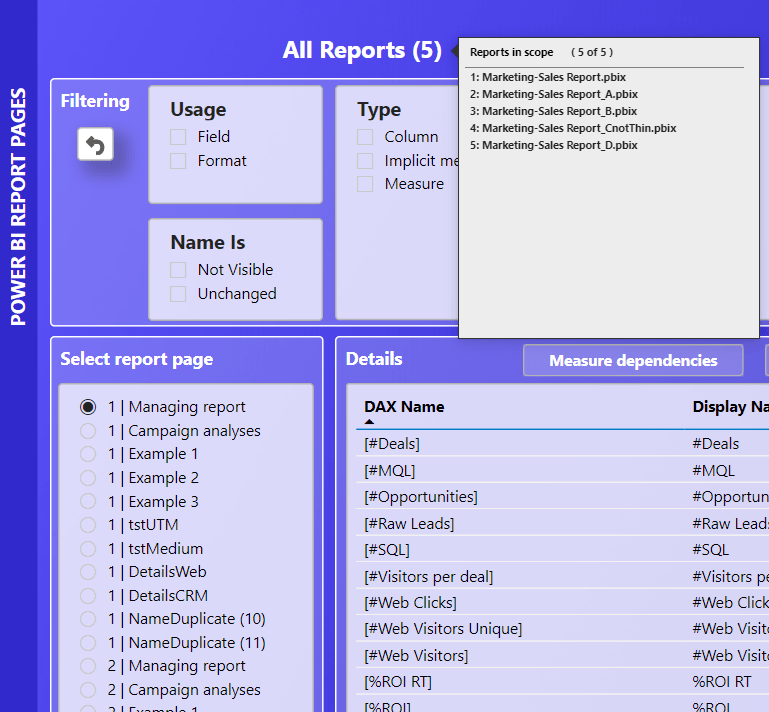Click the ascending sort arrow under DAX Name
Screen dimensions: 769x712
369,423
